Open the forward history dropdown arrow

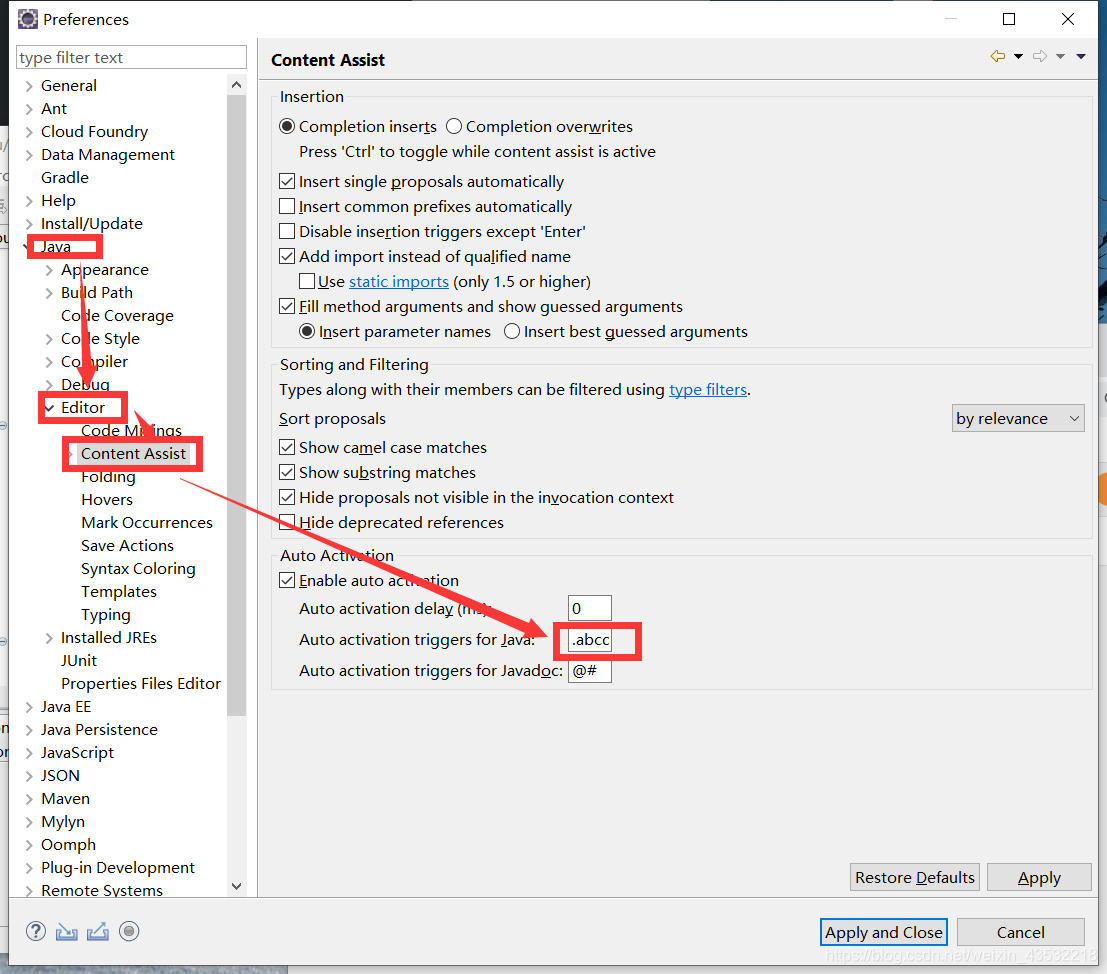1060,56
